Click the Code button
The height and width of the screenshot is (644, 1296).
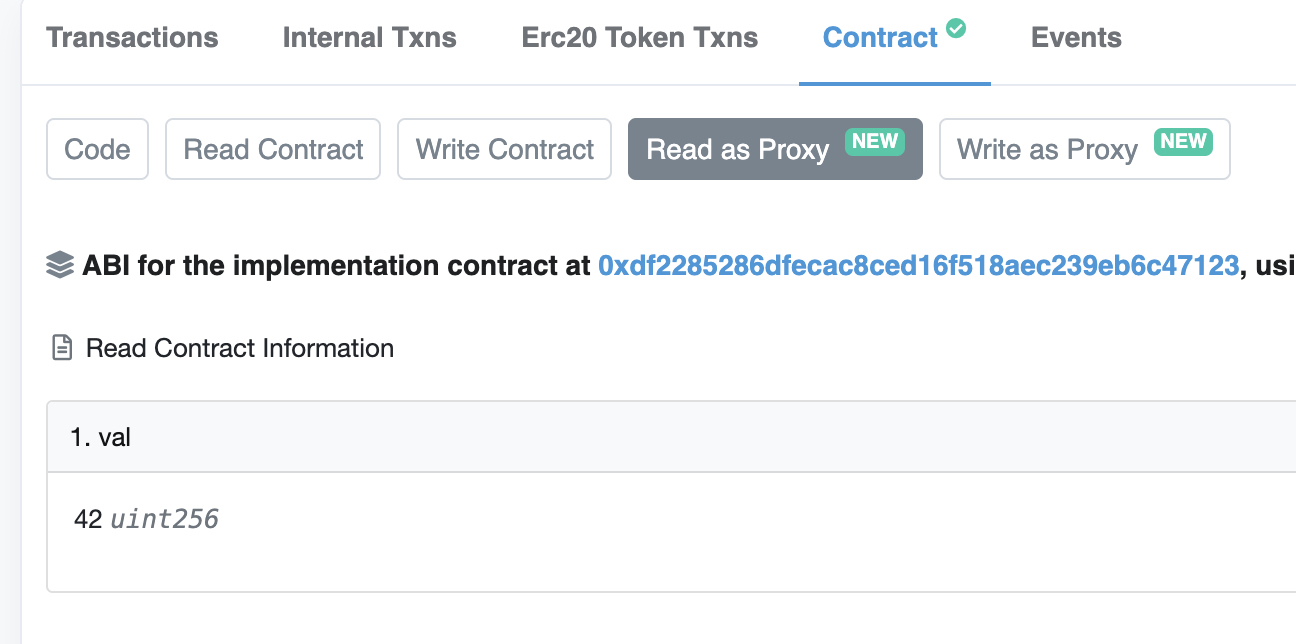pos(97,149)
